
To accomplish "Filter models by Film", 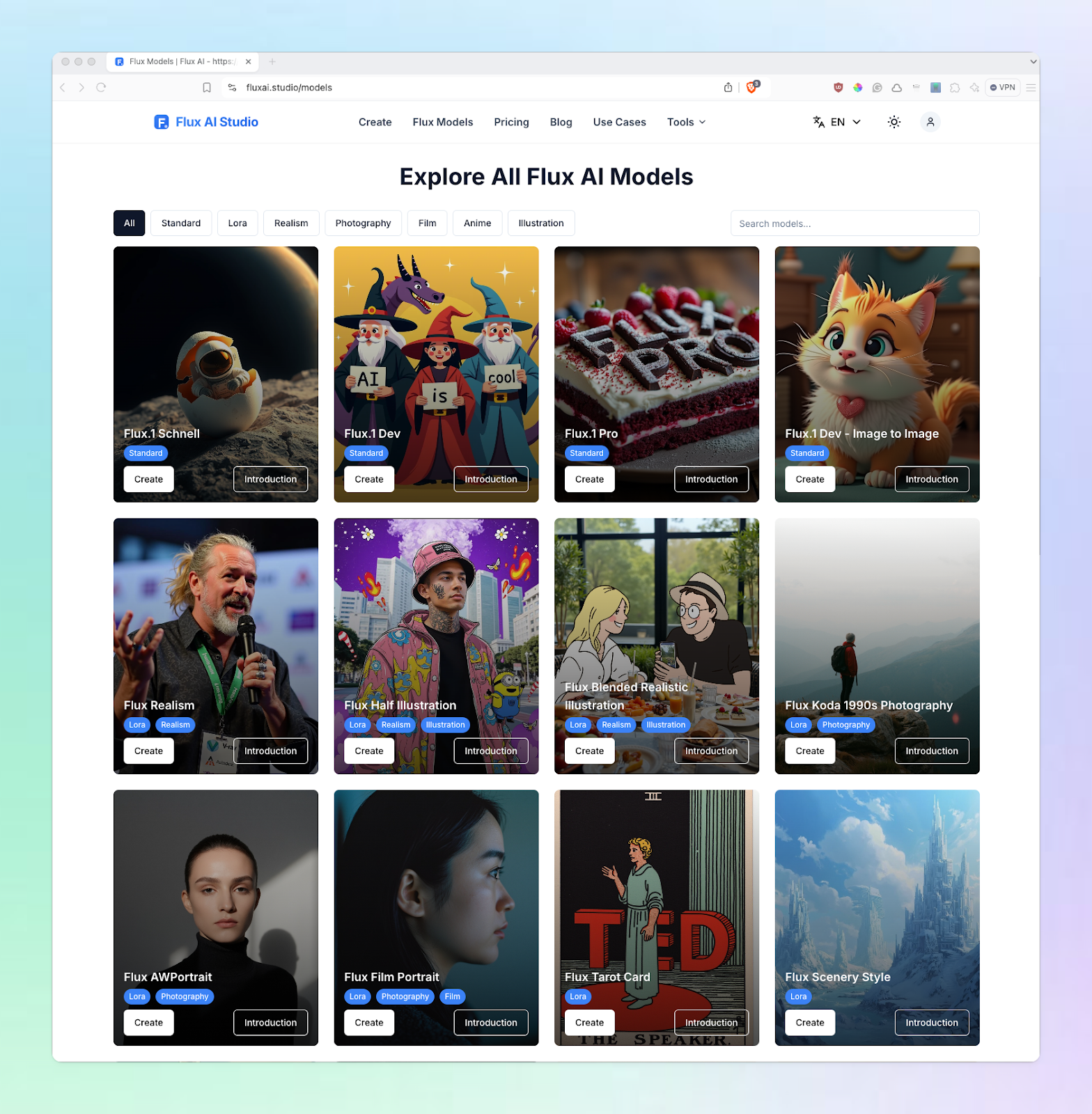I will point(428,223).
